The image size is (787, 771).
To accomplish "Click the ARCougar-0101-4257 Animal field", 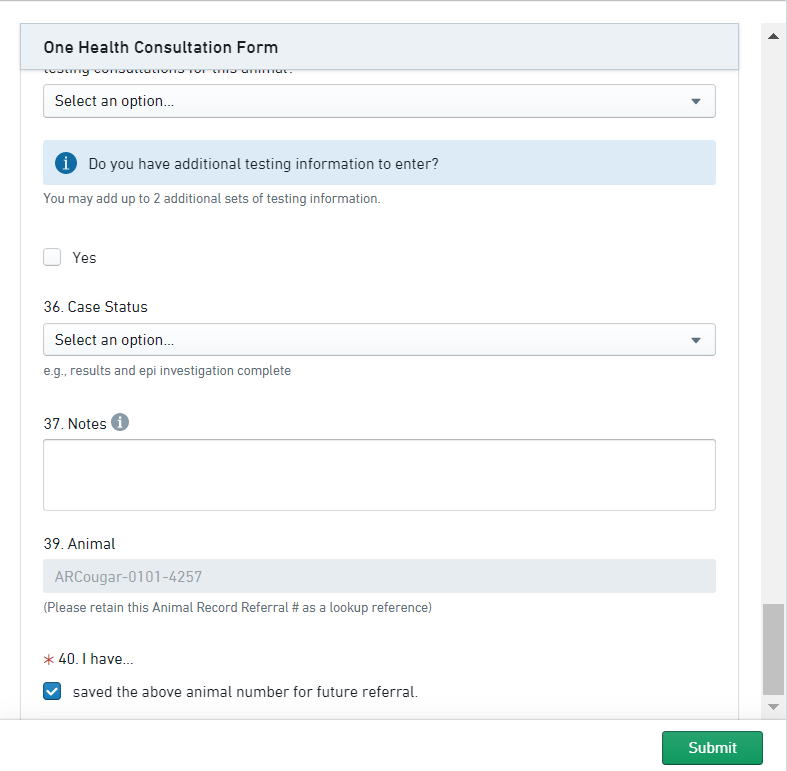I will [x=379, y=576].
